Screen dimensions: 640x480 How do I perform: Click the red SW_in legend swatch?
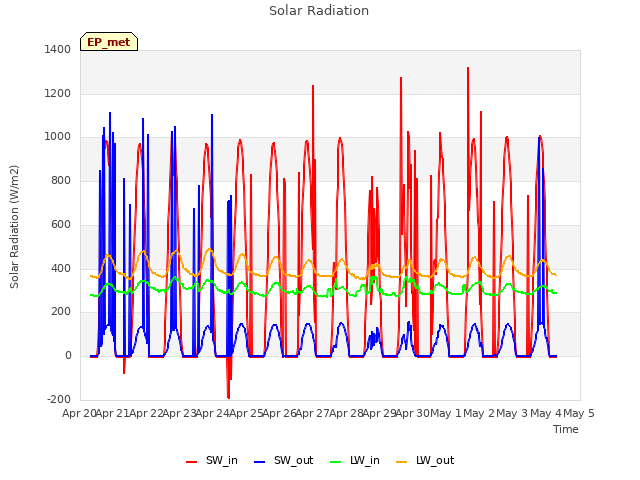(191, 462)
